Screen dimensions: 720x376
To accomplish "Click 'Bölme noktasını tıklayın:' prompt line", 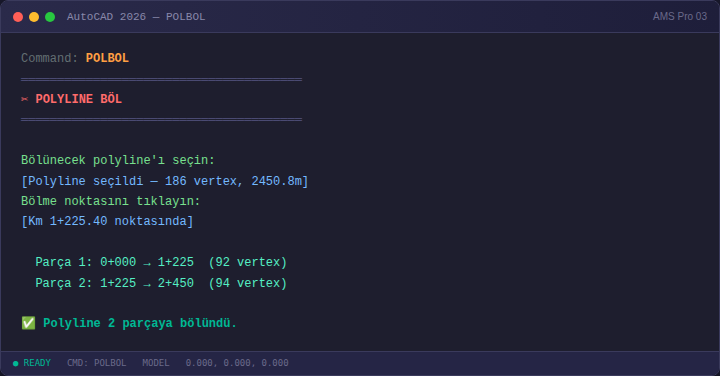I will pos(111,201).
